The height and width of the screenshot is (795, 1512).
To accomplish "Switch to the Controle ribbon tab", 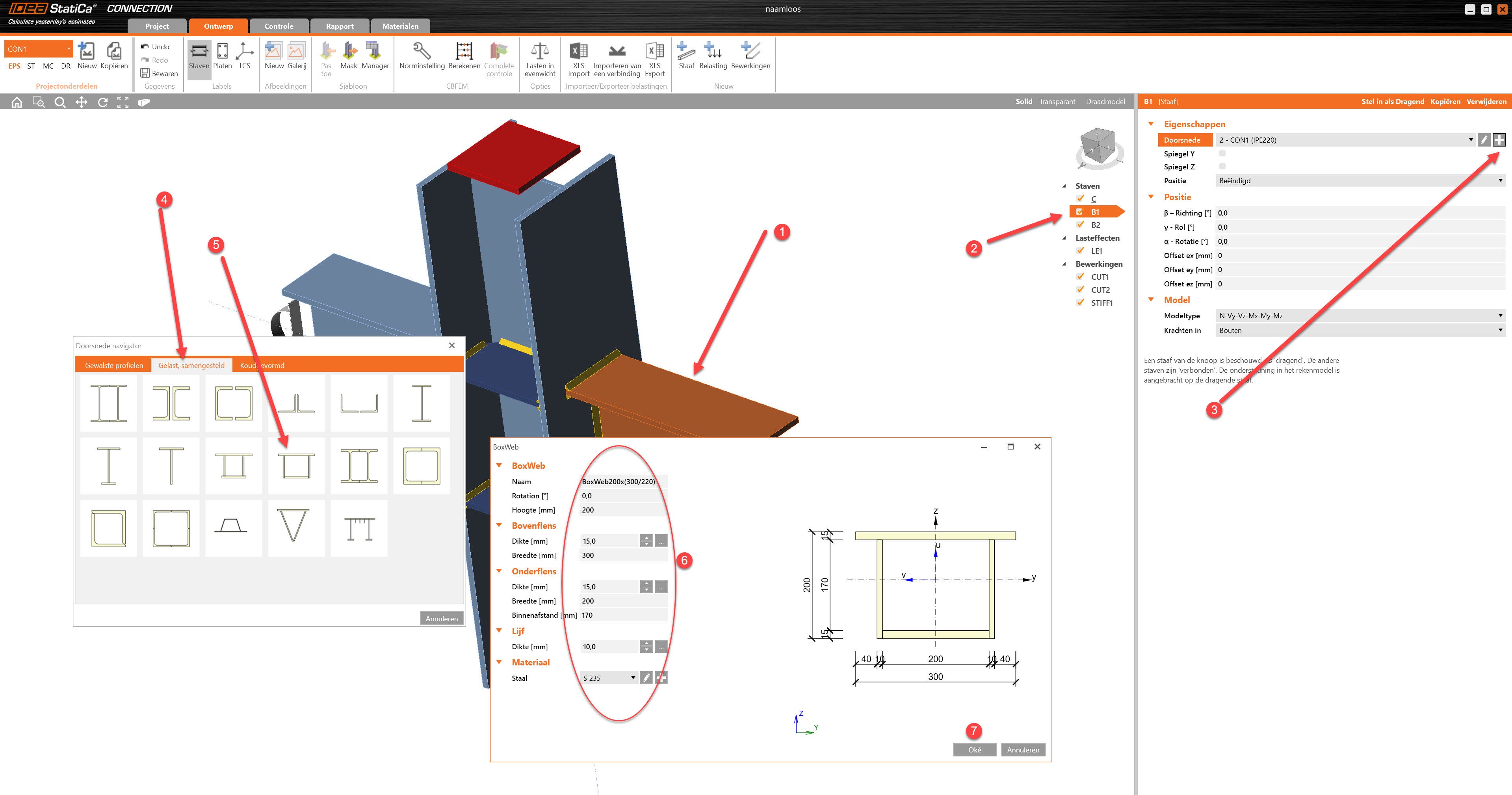I will coord(279,26).
